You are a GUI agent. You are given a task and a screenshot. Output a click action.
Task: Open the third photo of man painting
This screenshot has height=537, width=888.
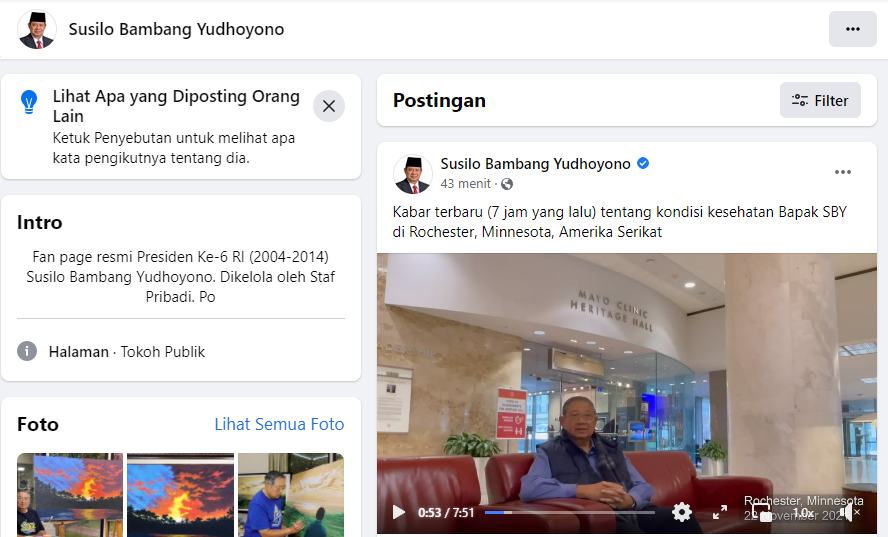[290, 494]
